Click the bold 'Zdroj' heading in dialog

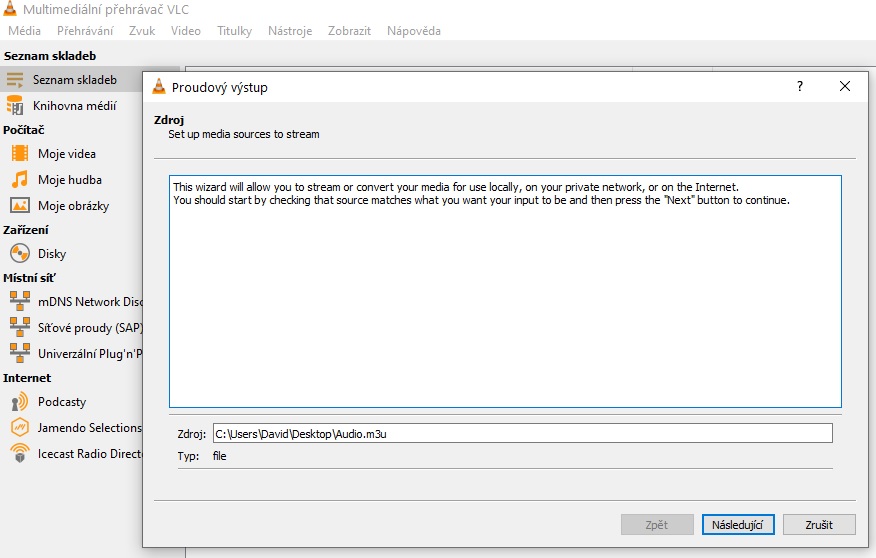(169, 120)
